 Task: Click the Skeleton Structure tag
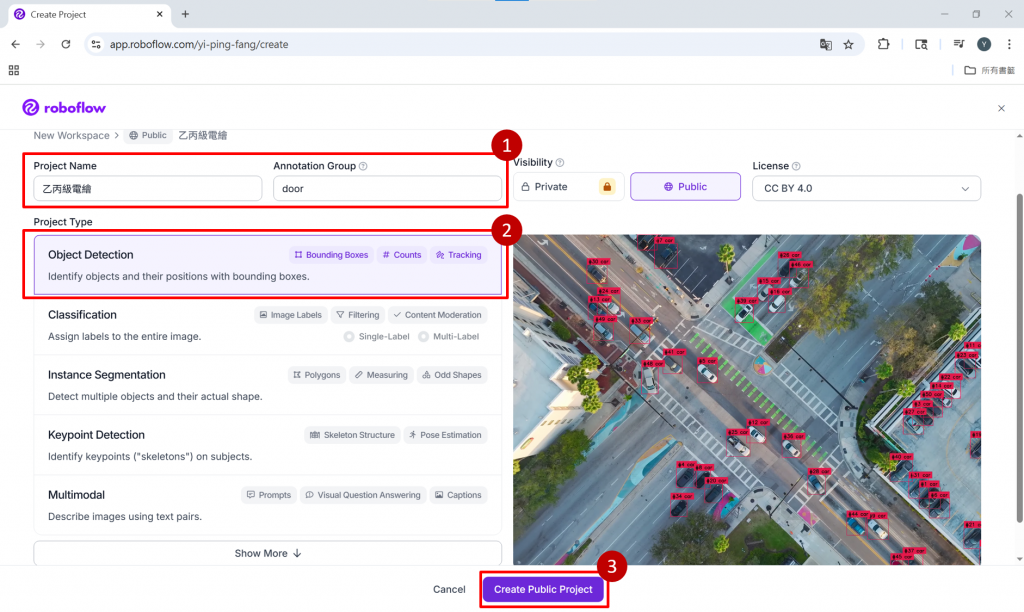tap(352, 435)
